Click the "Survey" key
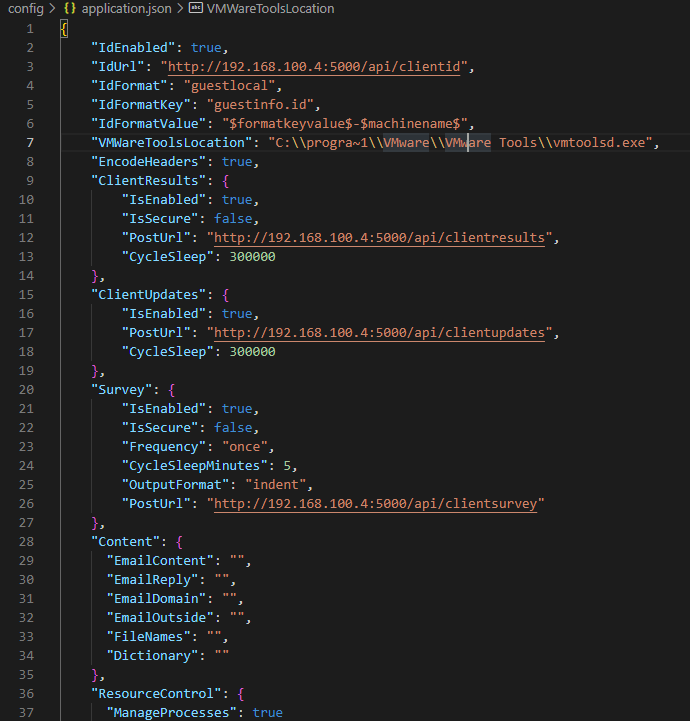 (122, 389)
